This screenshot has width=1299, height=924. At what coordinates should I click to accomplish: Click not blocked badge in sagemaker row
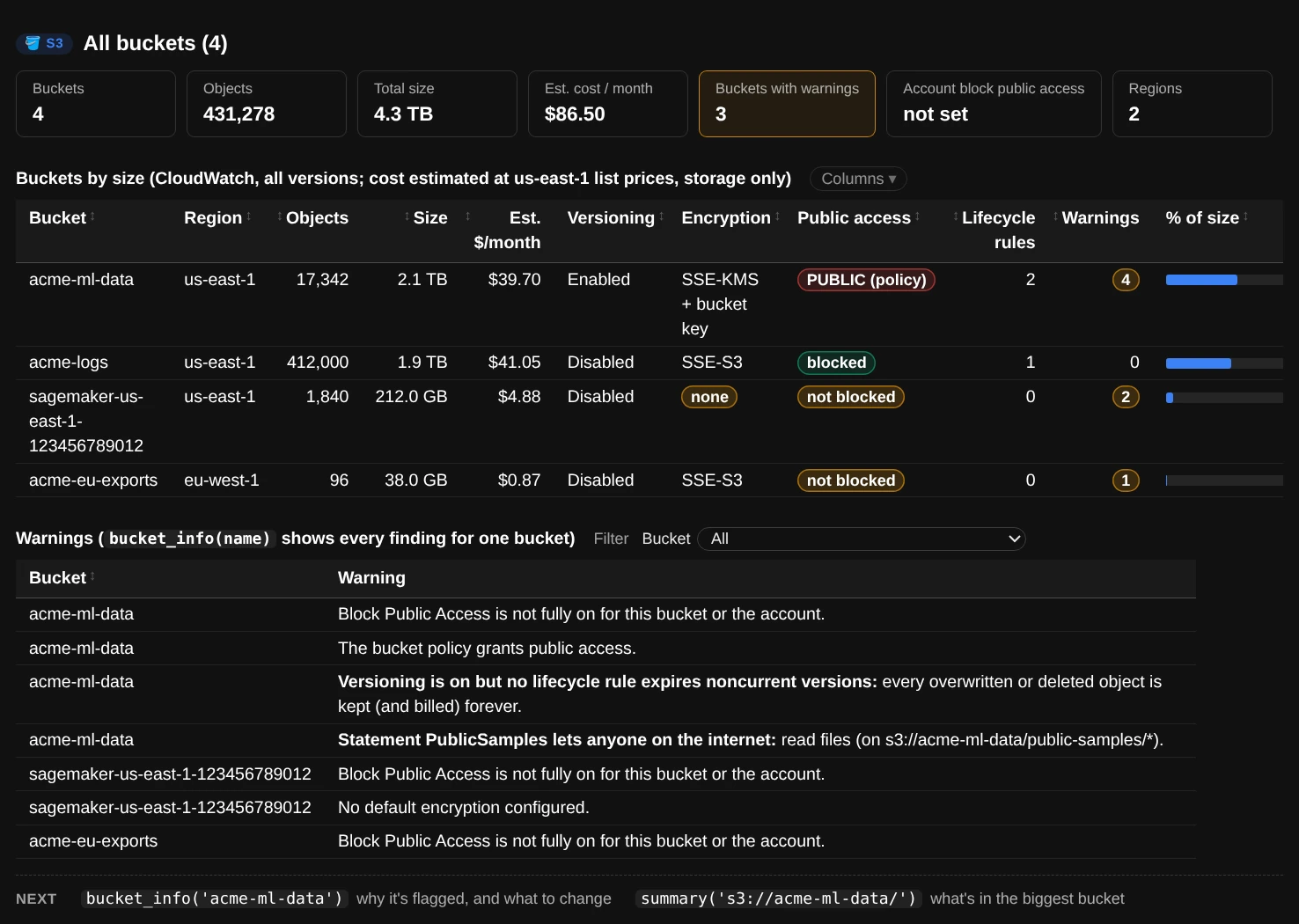[x=851, y=397]
